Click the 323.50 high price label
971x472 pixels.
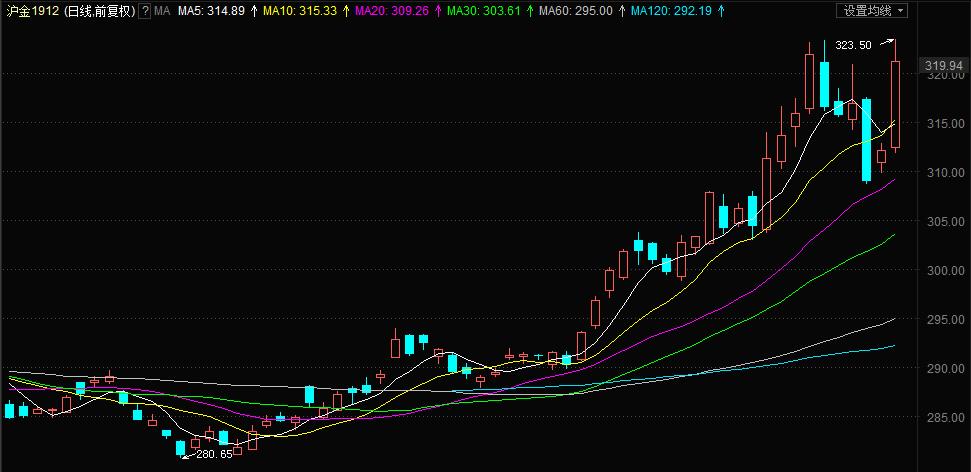853,45
